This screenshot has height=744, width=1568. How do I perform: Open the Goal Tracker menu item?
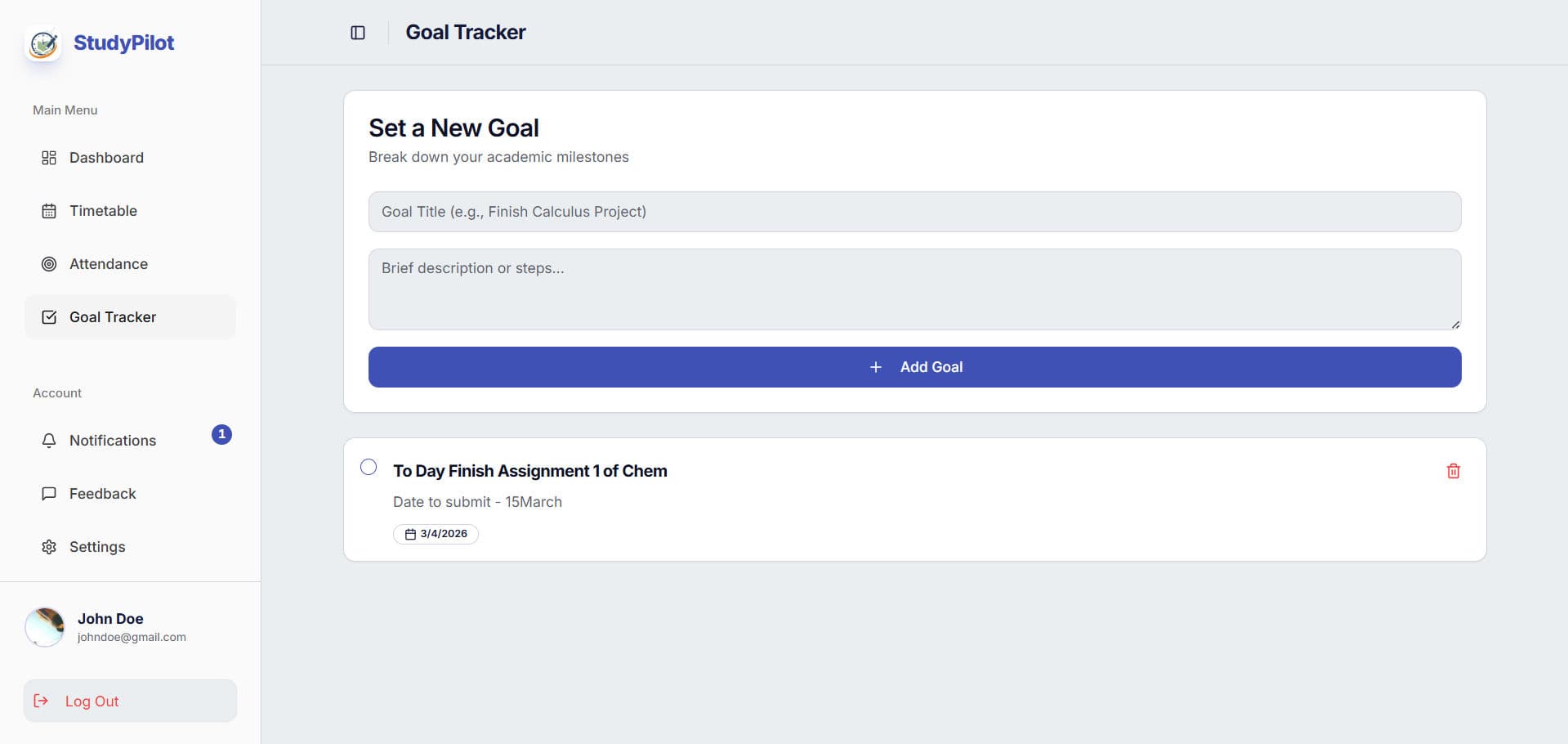113,317
